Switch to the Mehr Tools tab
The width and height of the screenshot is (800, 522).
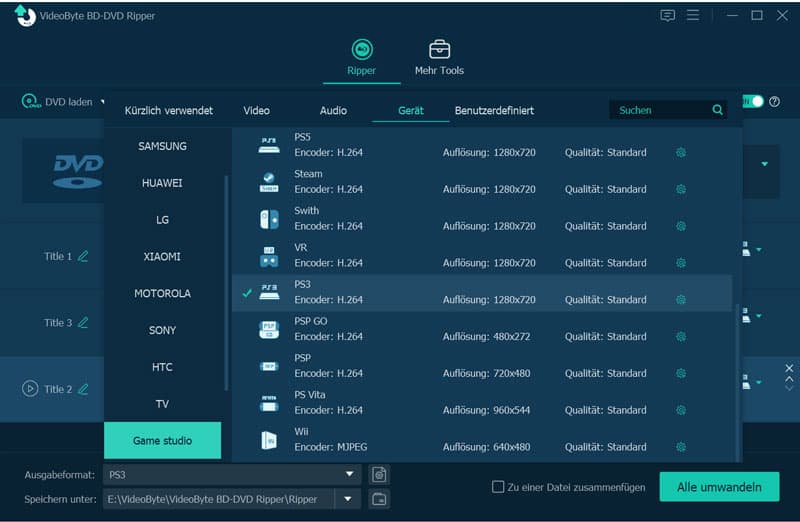pyautogui.click(x=439, y=58)
